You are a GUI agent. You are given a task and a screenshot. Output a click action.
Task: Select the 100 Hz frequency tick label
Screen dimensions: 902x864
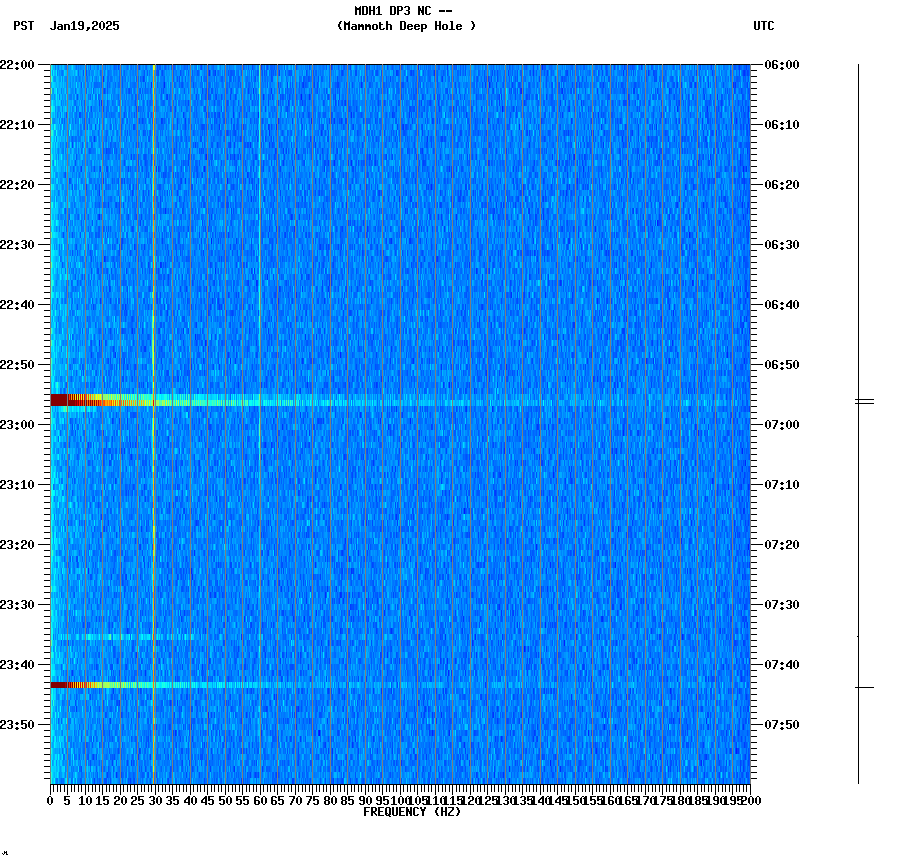coord(398,799)
